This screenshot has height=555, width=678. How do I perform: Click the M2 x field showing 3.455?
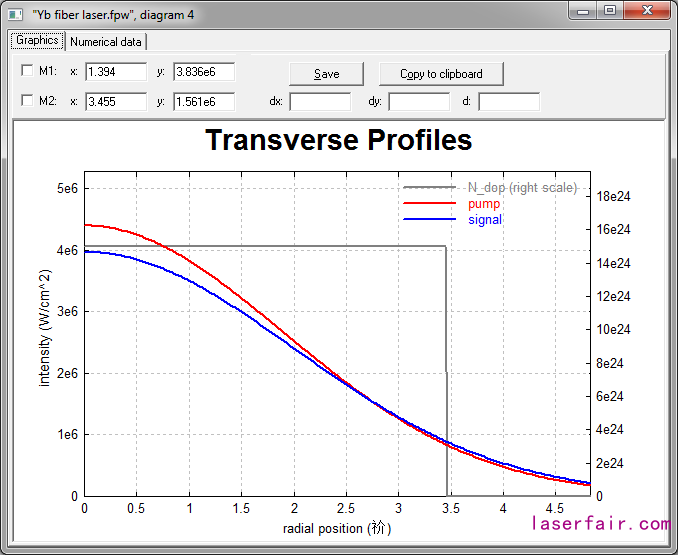point(116,102)
